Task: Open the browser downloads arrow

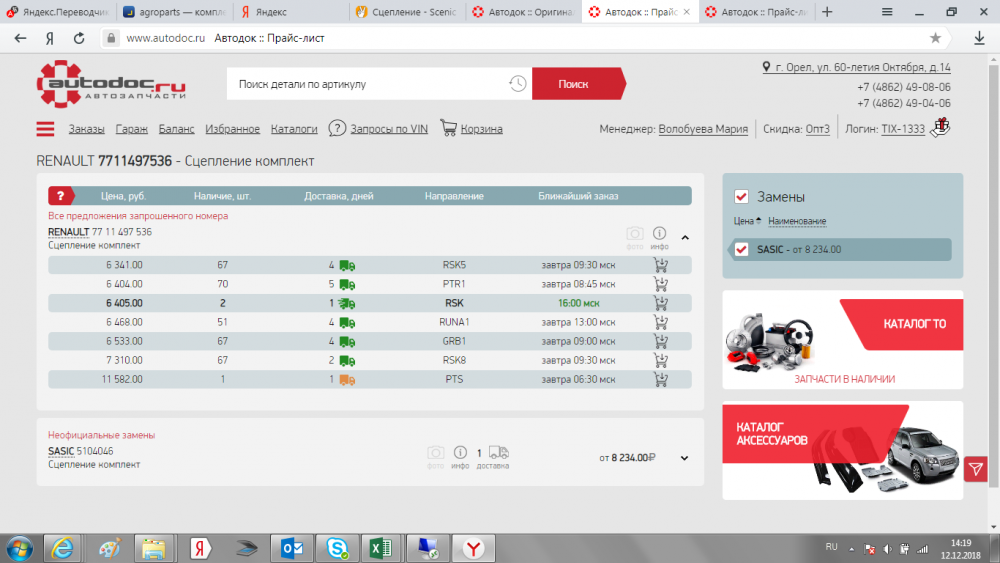Action: [979, 38]
